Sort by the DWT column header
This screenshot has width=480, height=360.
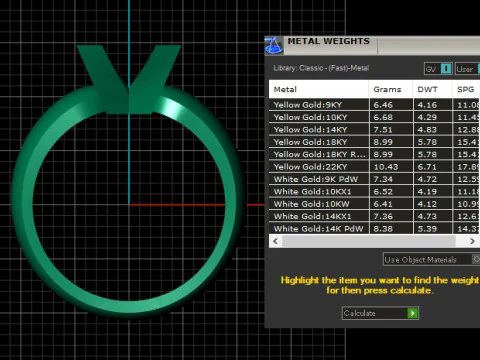tap(432, 89)
